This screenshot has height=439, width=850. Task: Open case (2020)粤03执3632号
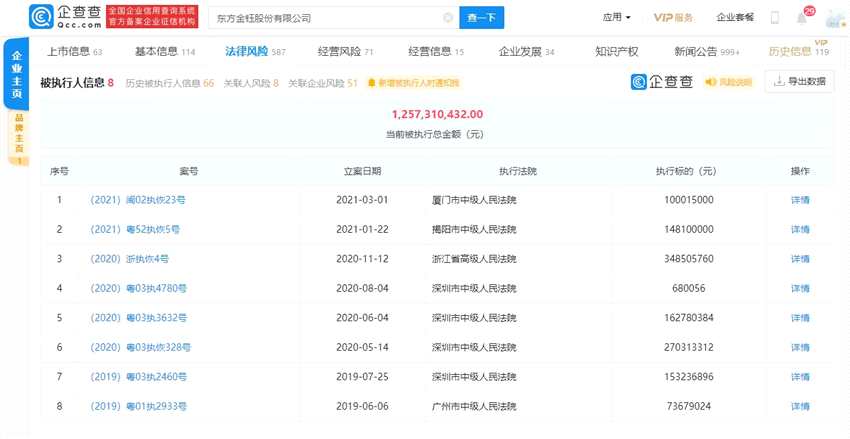click(x=138, y=318)
